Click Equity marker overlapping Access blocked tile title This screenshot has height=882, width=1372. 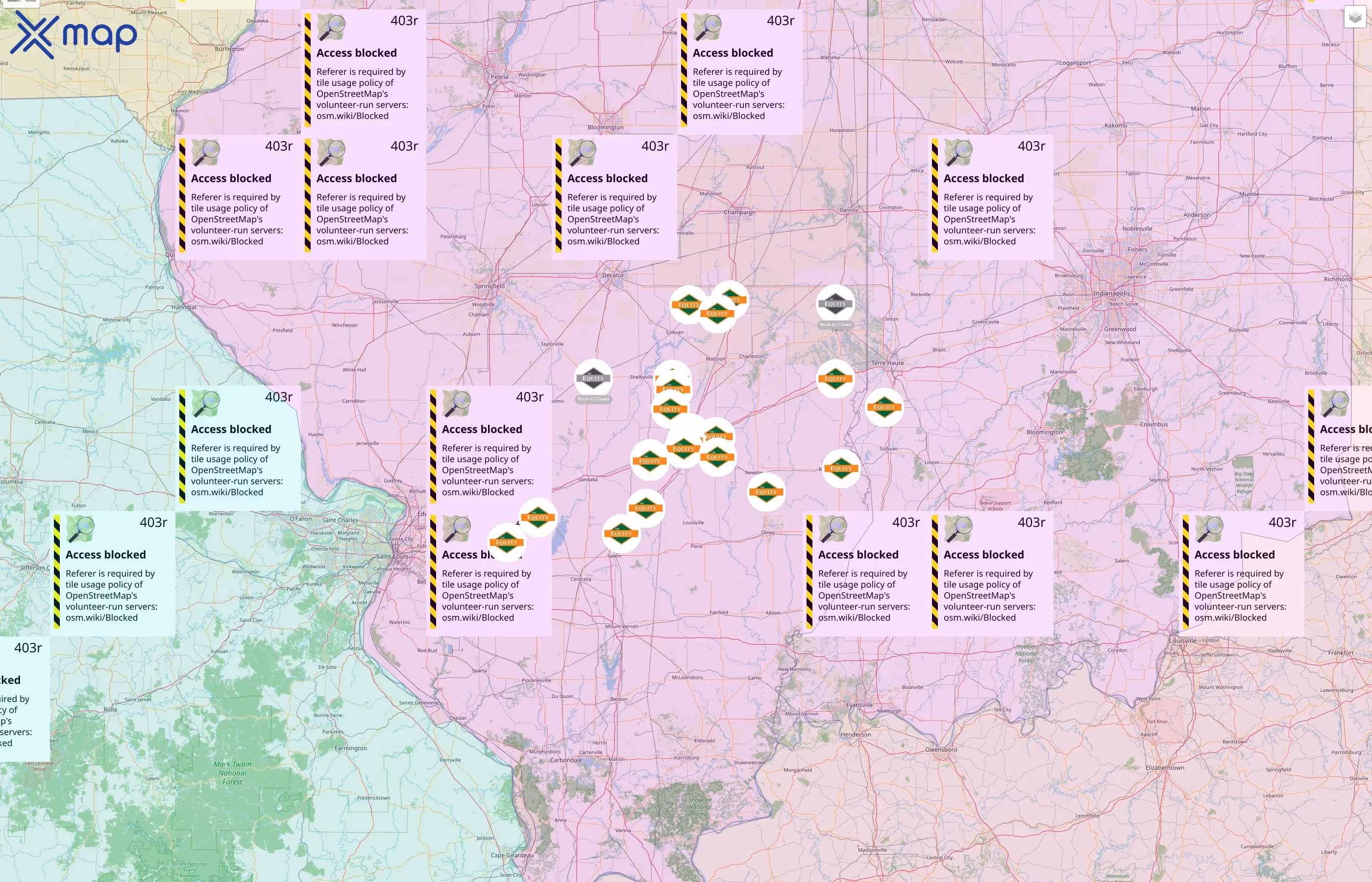pos(506,542)
